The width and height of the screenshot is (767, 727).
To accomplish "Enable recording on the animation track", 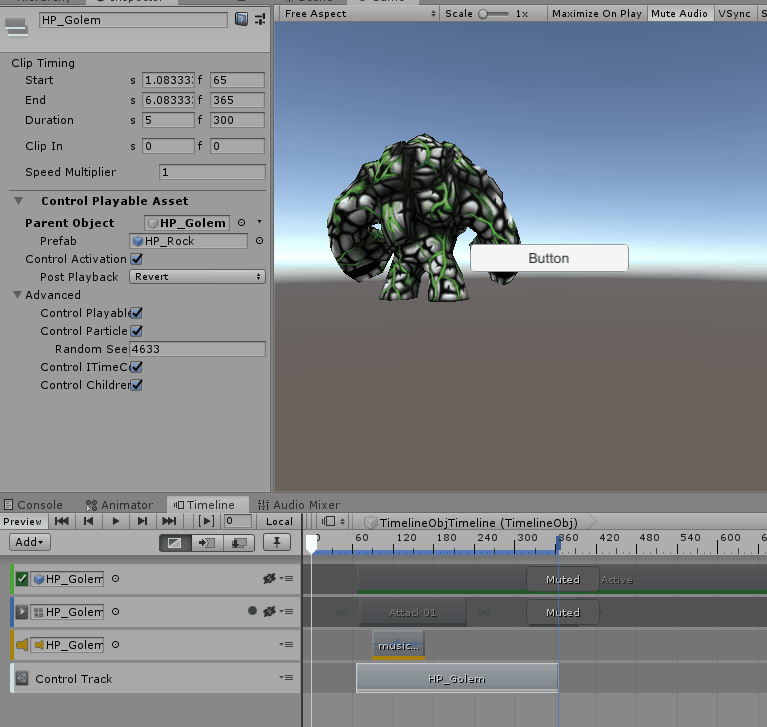I will click(x=252, y=611).
